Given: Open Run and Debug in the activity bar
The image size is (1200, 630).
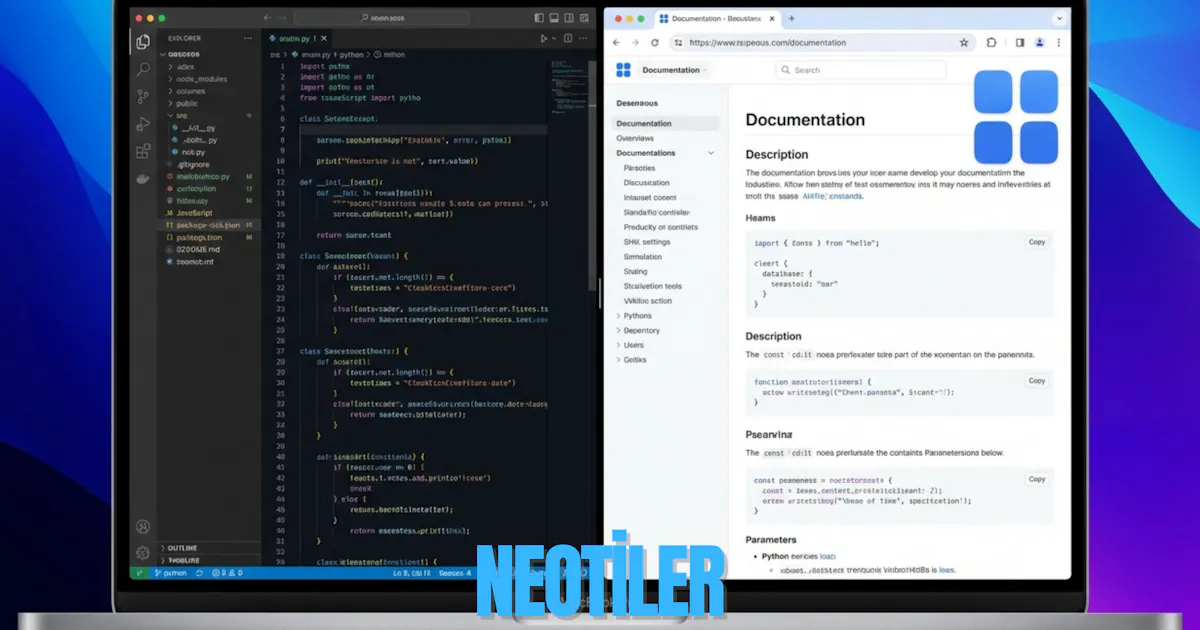Looking at the screenshot, I should [143, 124].
